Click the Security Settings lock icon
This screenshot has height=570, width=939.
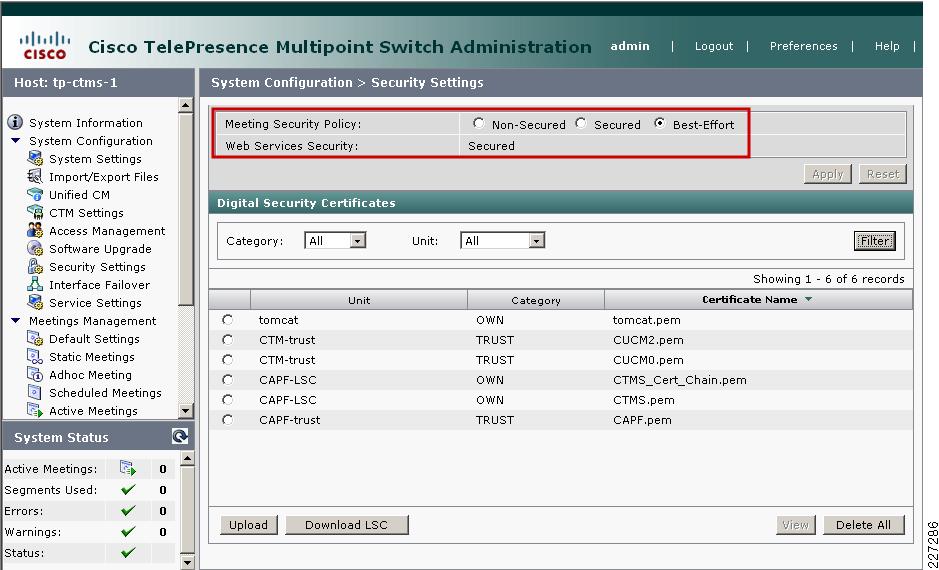pos(35,266)
